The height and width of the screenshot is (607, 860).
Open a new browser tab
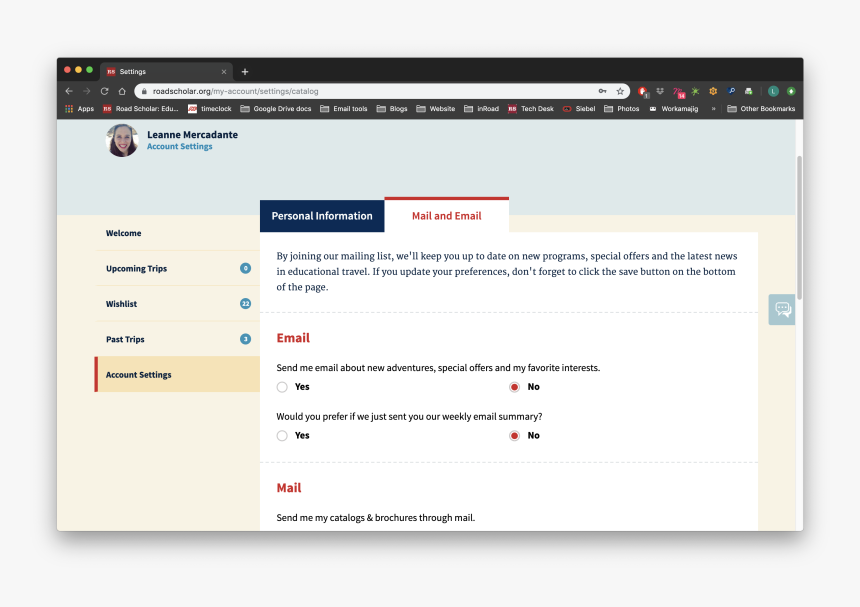(x=245, y=71)
